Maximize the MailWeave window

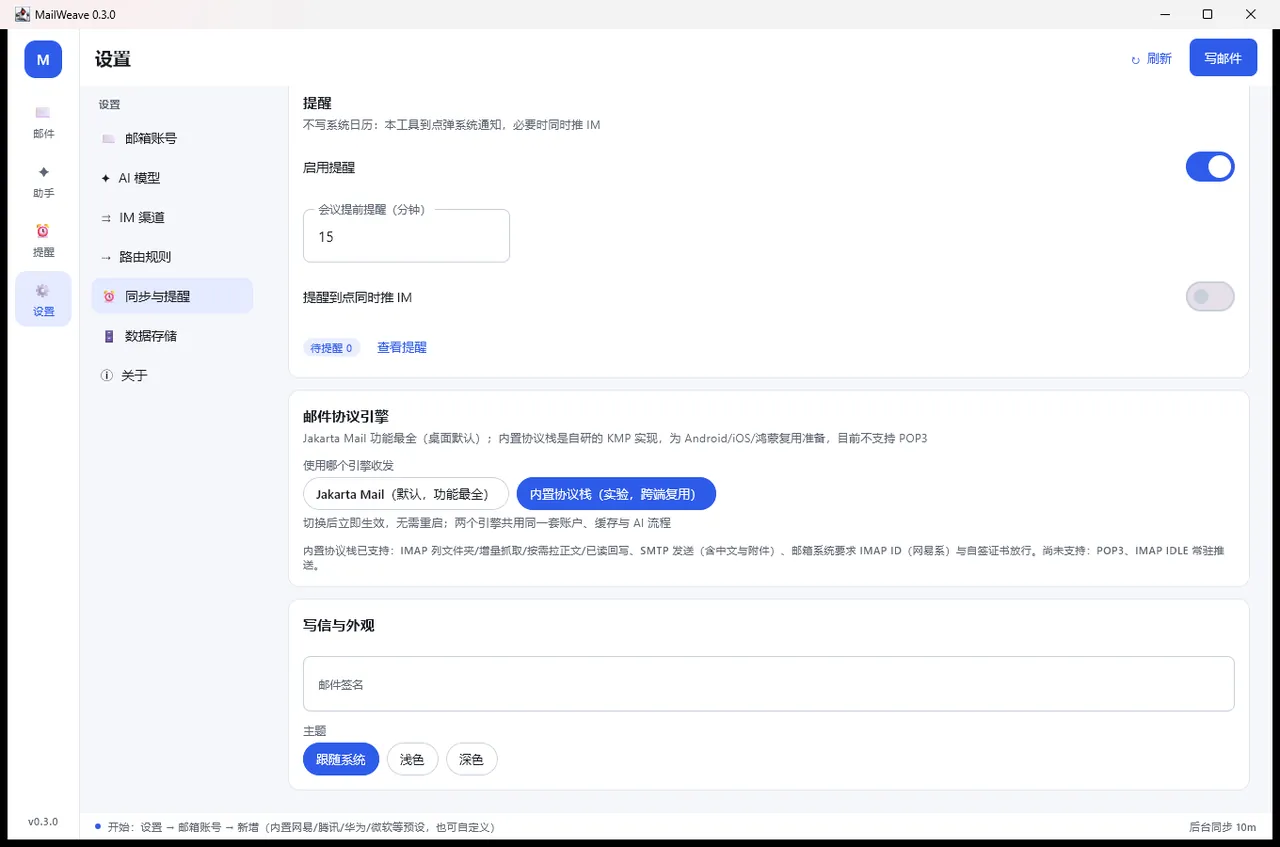1208,14
